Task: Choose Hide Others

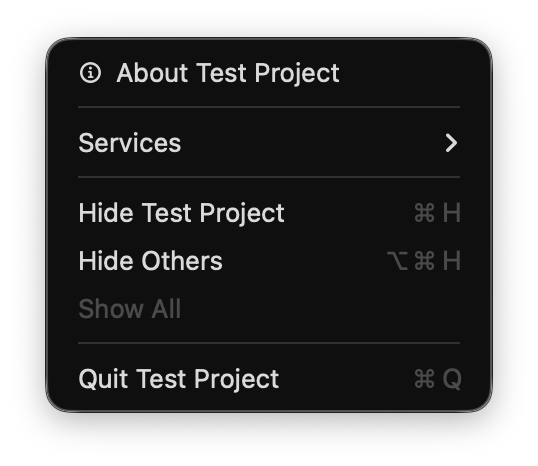Action: (269, 261)
